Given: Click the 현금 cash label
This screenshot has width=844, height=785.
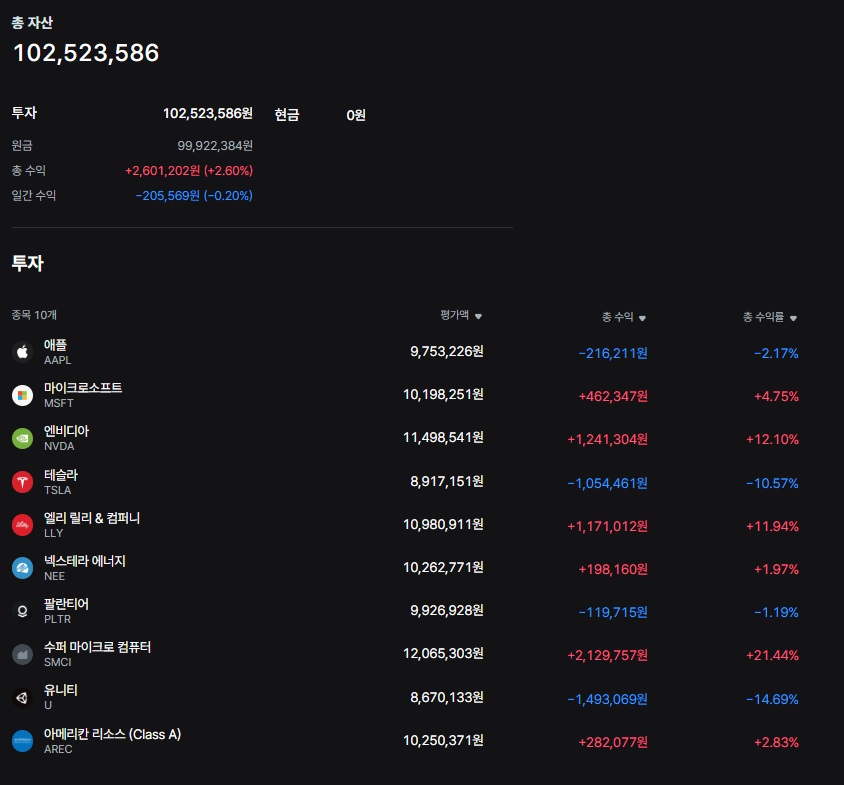Looking at the screenshot, I should [287, 115].
